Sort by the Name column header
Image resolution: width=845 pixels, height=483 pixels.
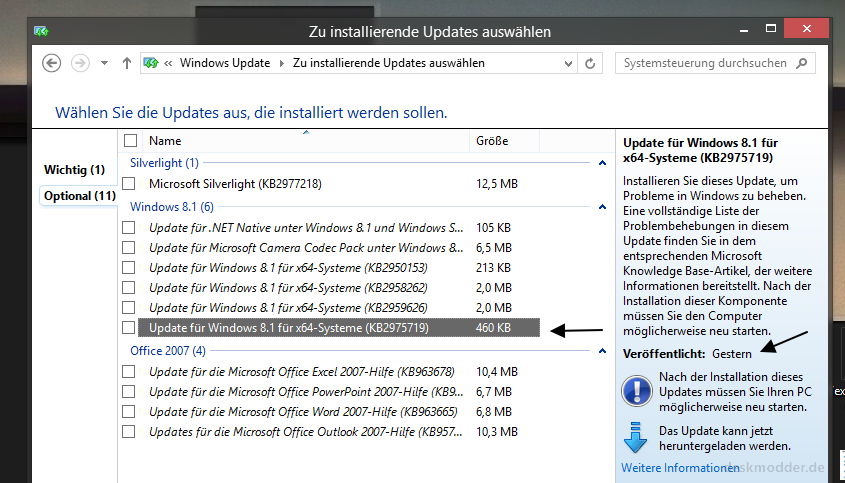(x=306, y=141)
